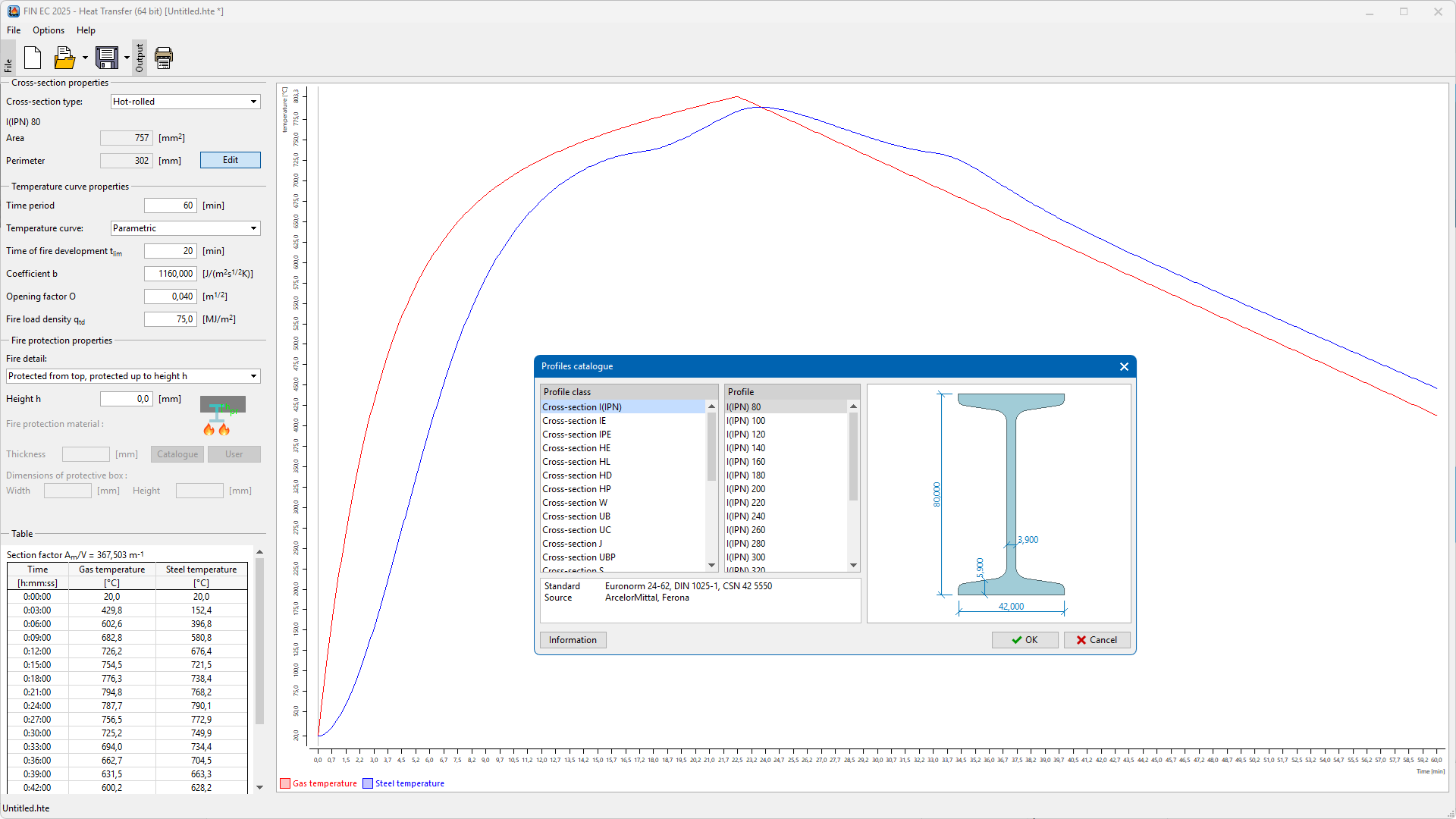Close the Profiles catalogue dialog
1456x819 pixels.
click(x=1124, y=367)
